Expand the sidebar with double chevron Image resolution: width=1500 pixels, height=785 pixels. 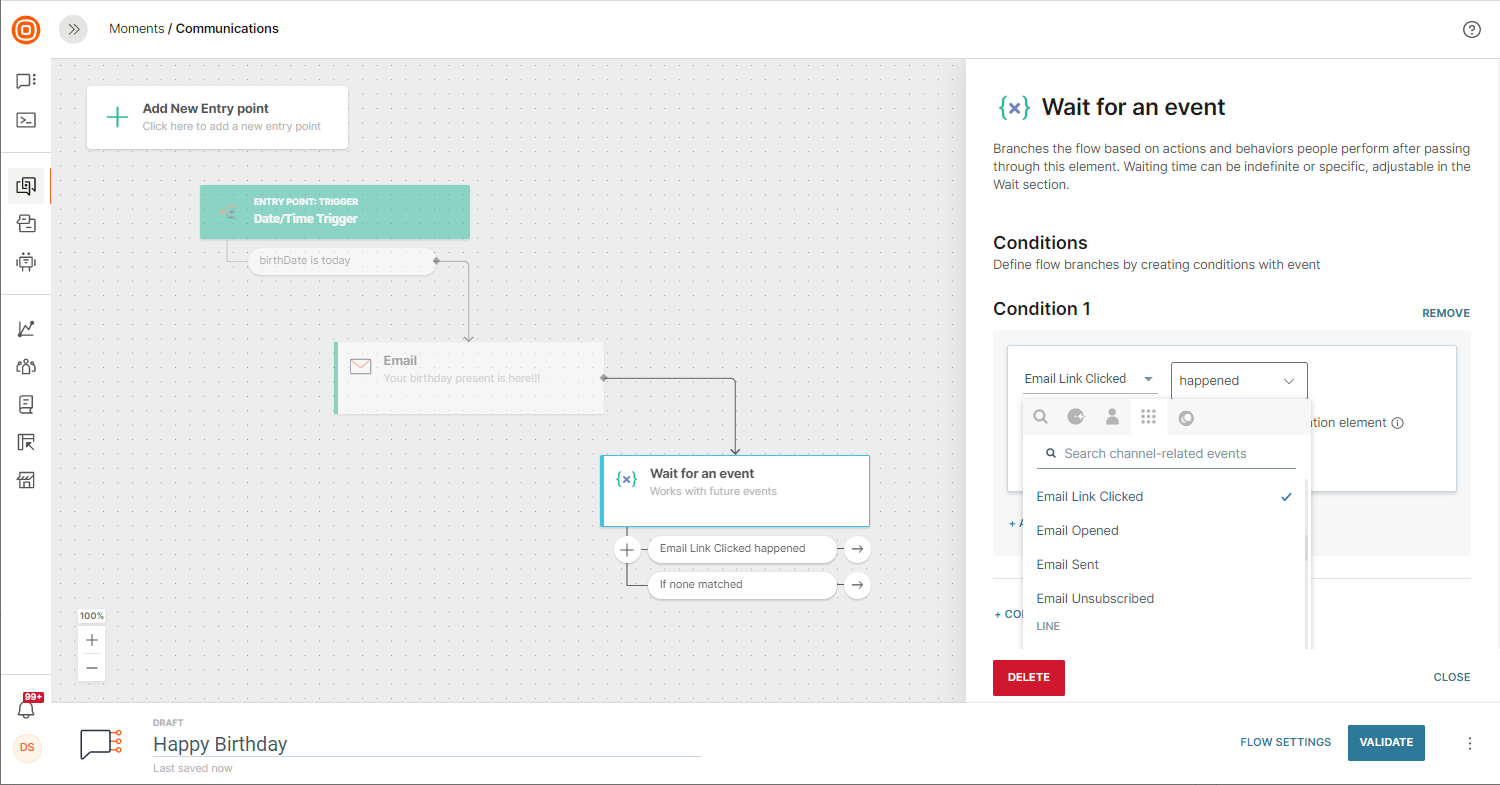(73, 29)
